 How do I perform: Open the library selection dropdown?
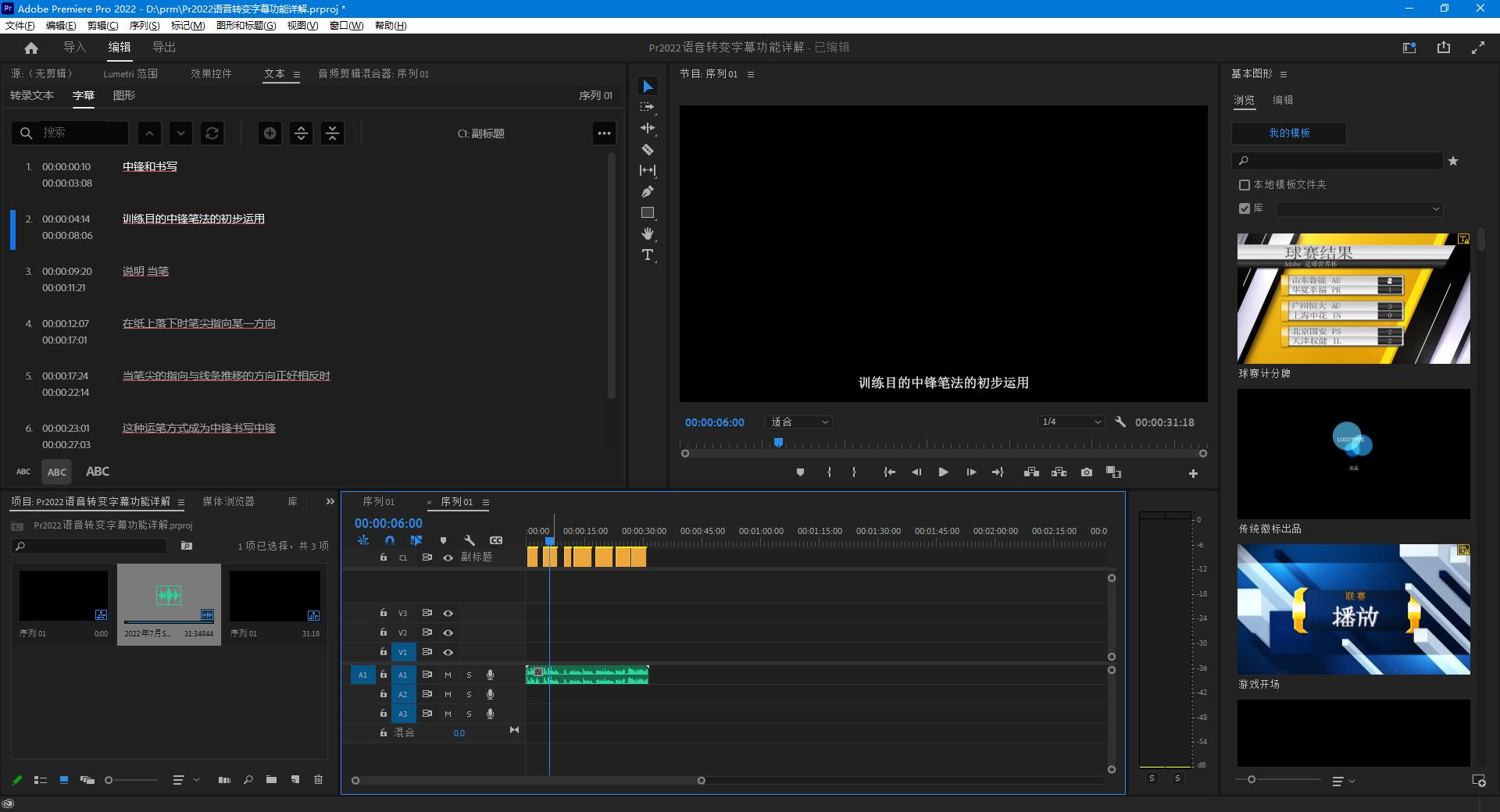(x=1359, y=208)
